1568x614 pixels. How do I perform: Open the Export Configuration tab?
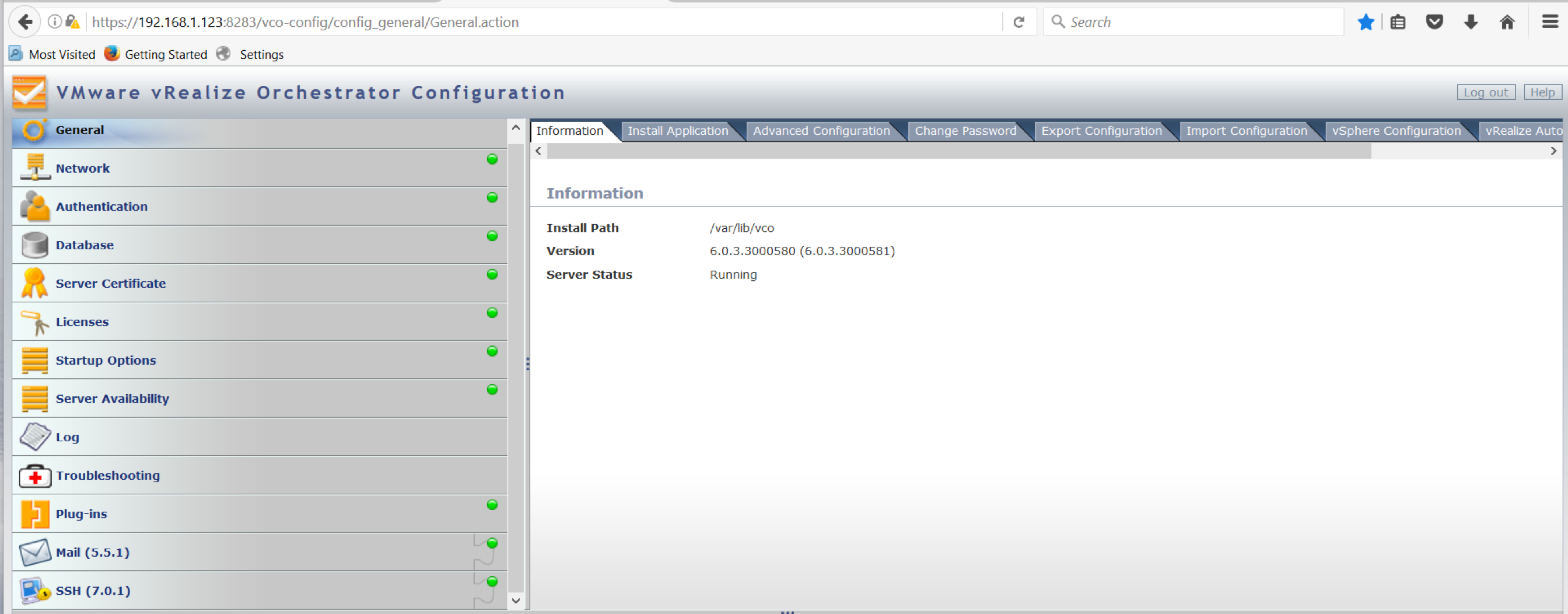(x=1101, y=131)
